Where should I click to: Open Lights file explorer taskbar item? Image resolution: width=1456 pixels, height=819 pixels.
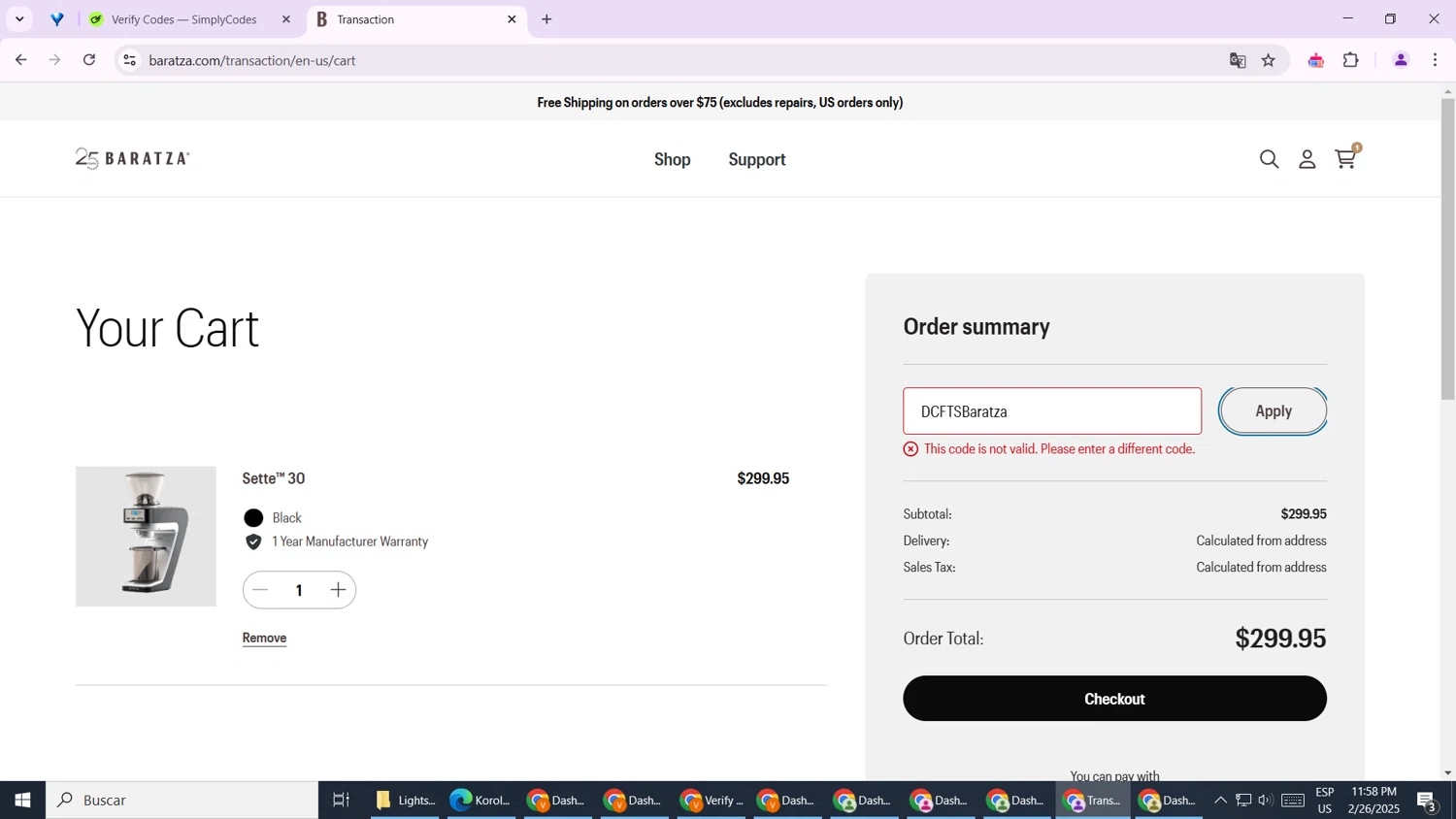click(406, 801)
